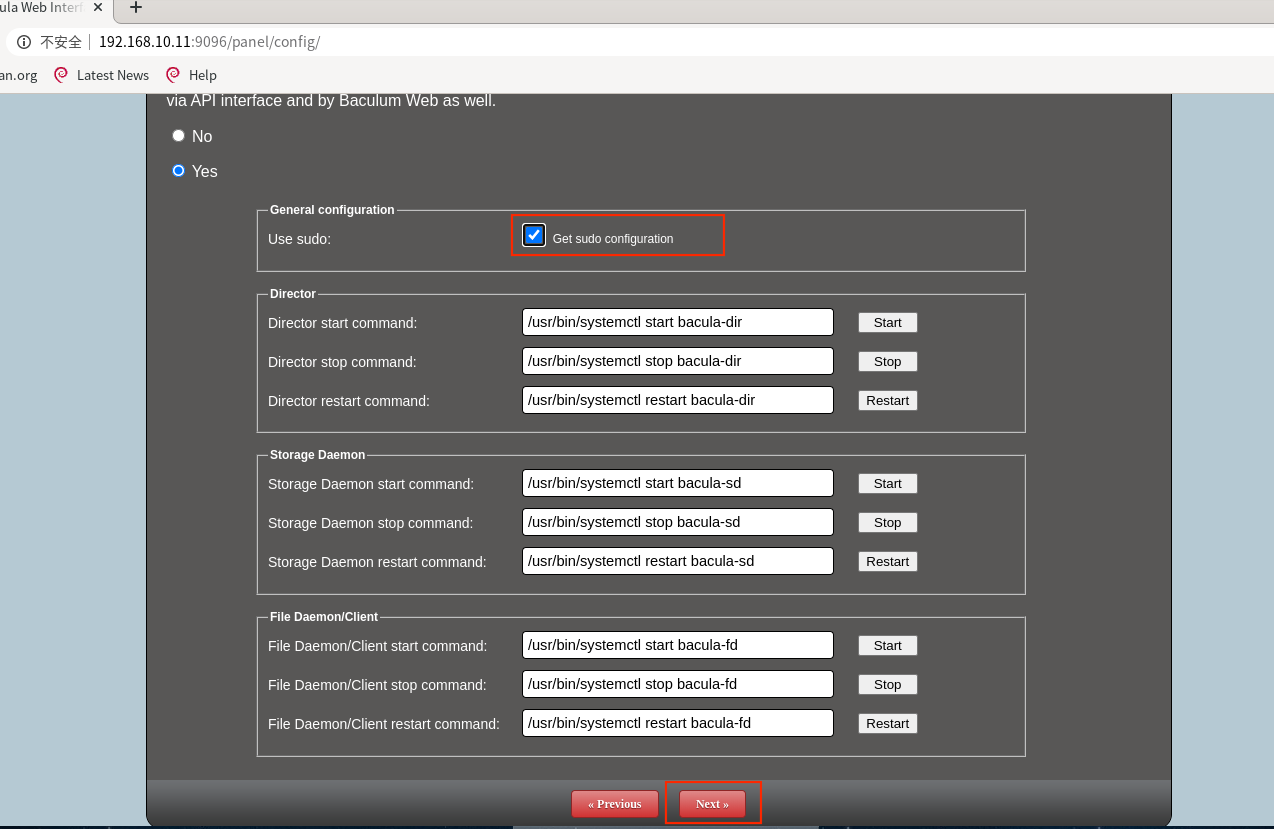Focus the Storage Daemon stop command field
Screen dimensions: 1274x829
point(677,522)
